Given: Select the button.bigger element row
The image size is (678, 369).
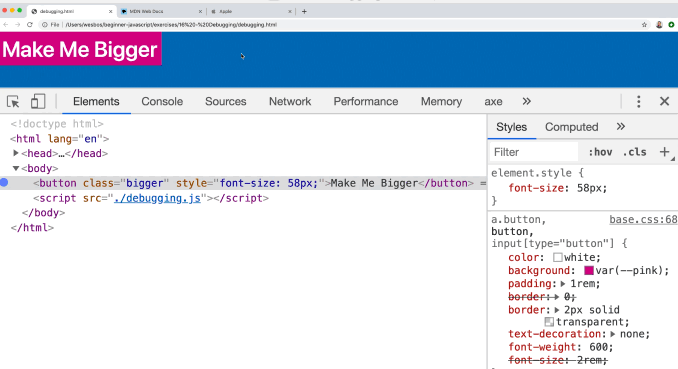Looking at the screenshot, I should 243,183.
